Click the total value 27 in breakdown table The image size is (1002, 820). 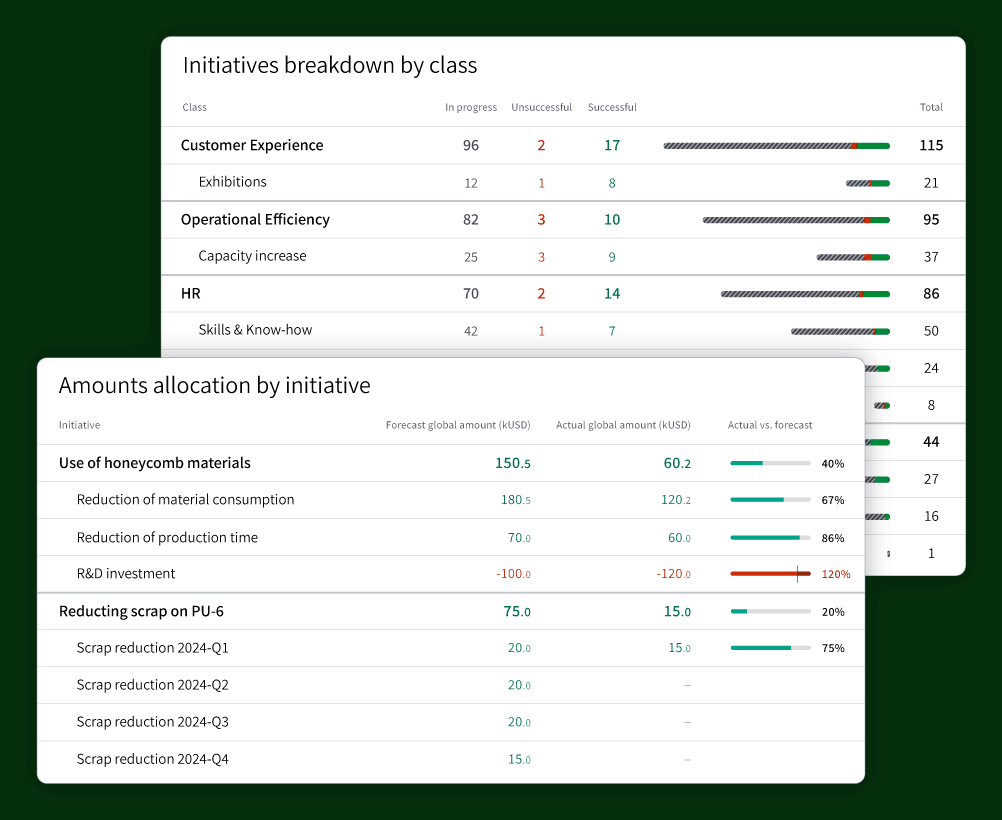click(x=931, y=479)
